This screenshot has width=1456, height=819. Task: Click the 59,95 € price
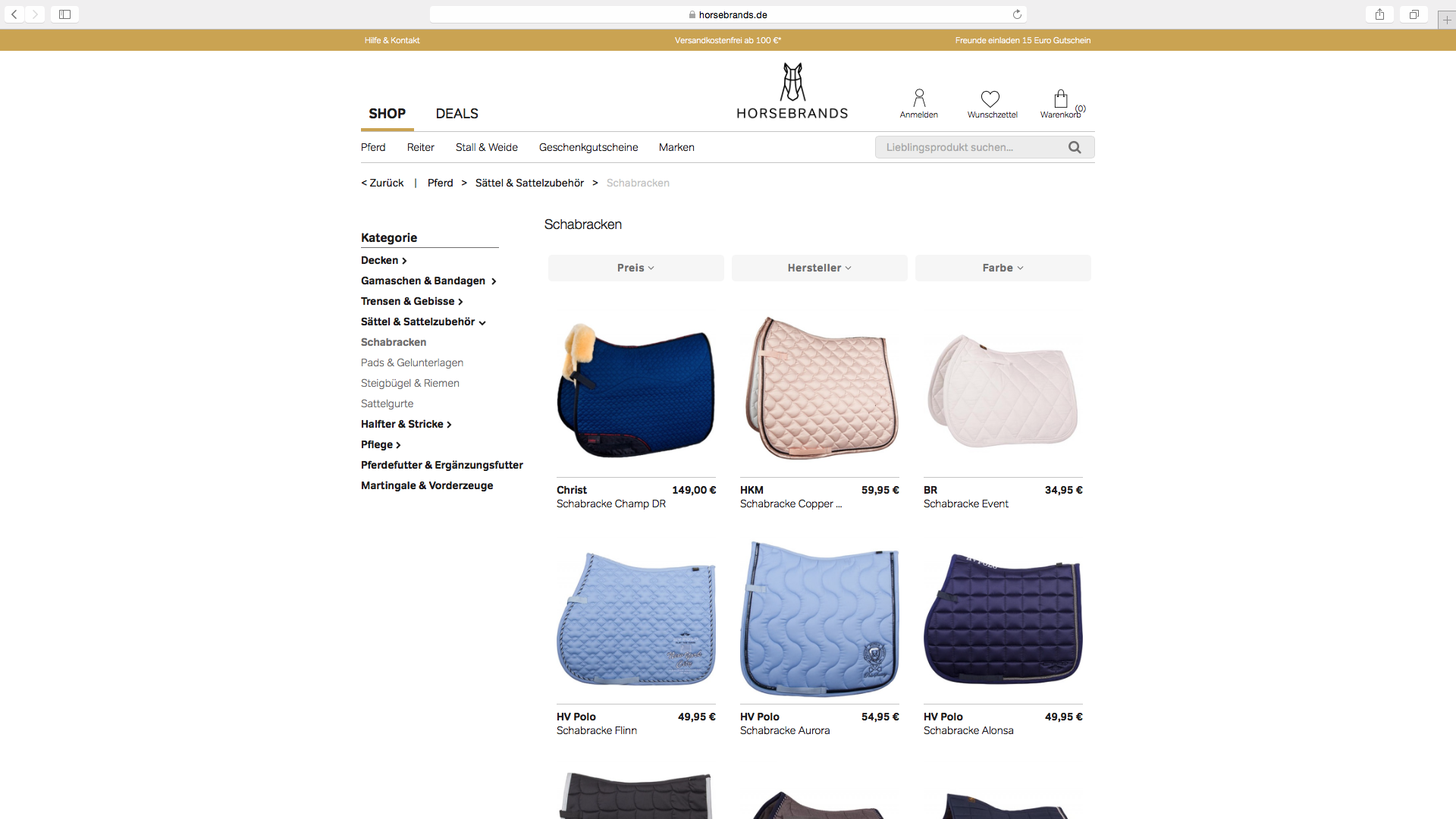point(880,490)
